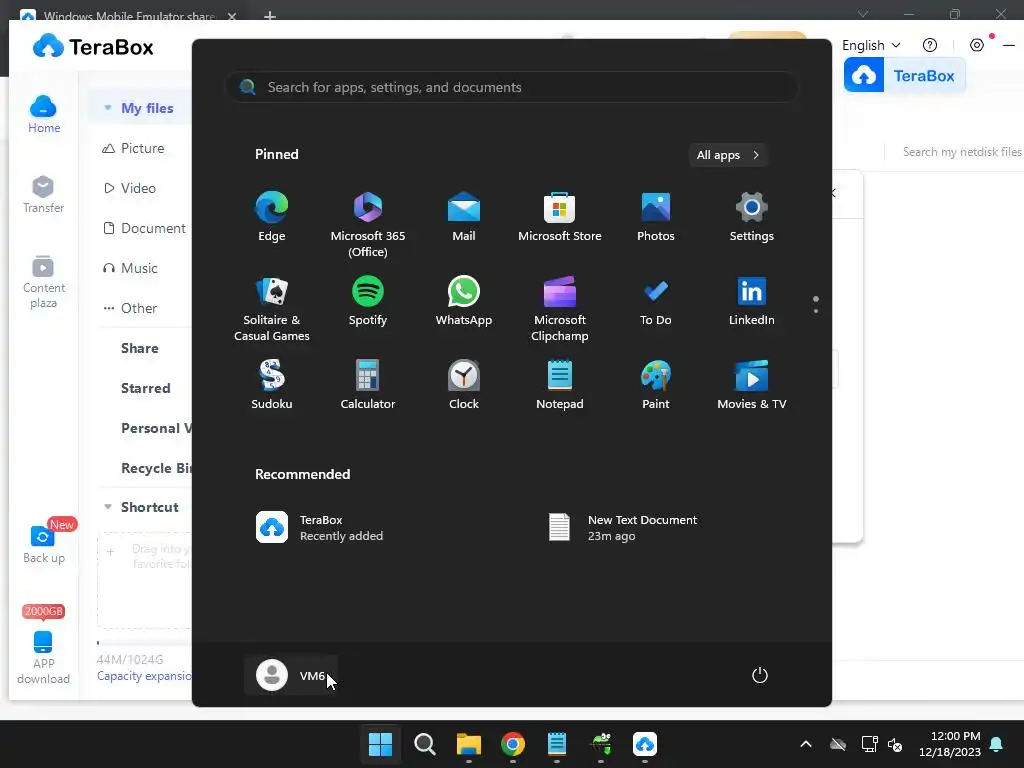
Task: Select Other category in TeraBox
Action: coord(129,308)
